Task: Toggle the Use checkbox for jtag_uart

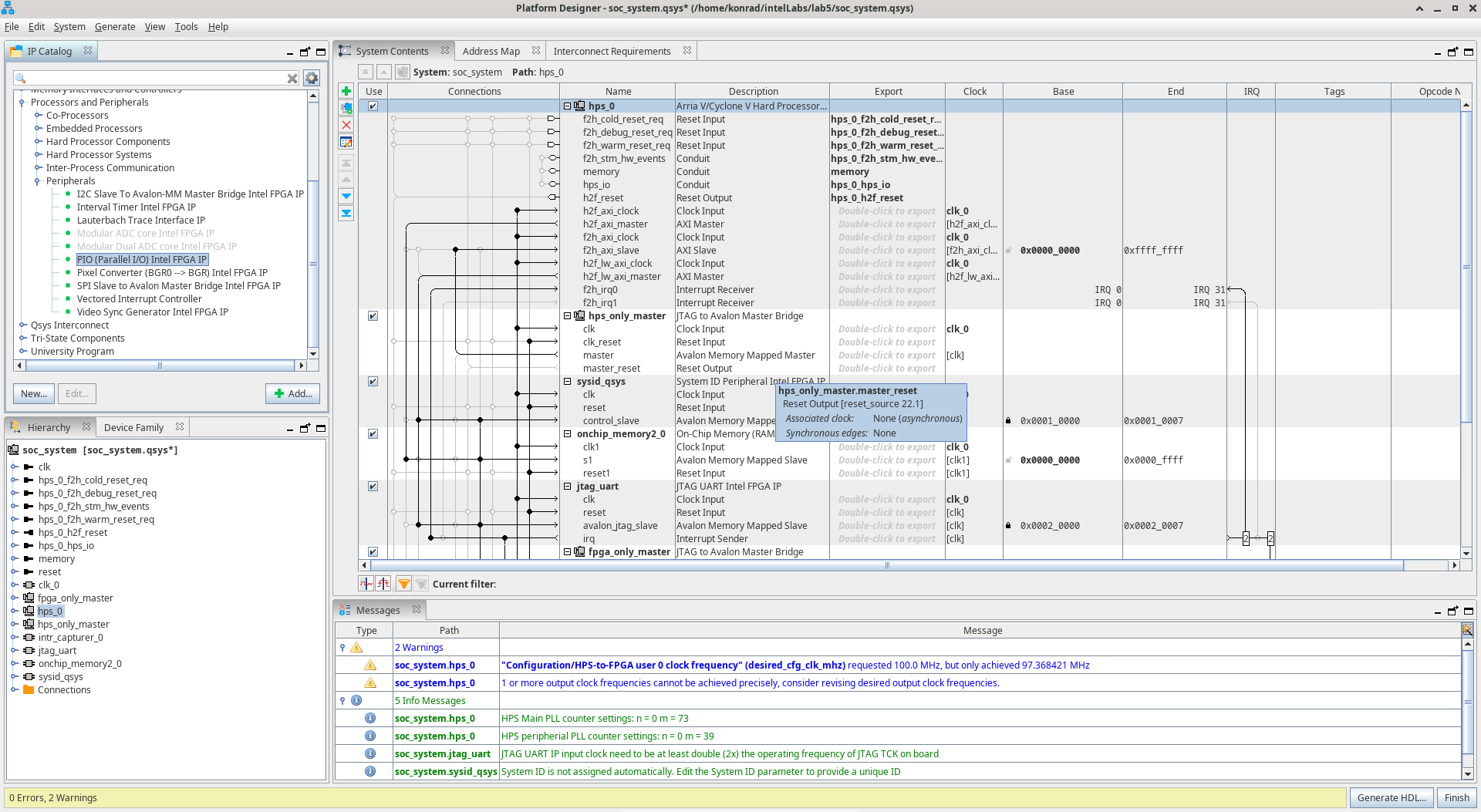Action: point(373,487)
